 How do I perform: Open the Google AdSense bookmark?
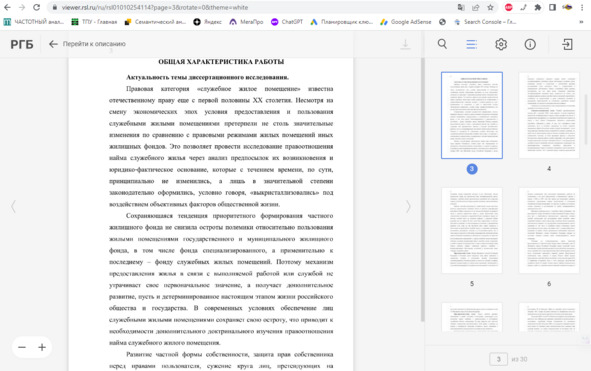[x=406, y=22]
